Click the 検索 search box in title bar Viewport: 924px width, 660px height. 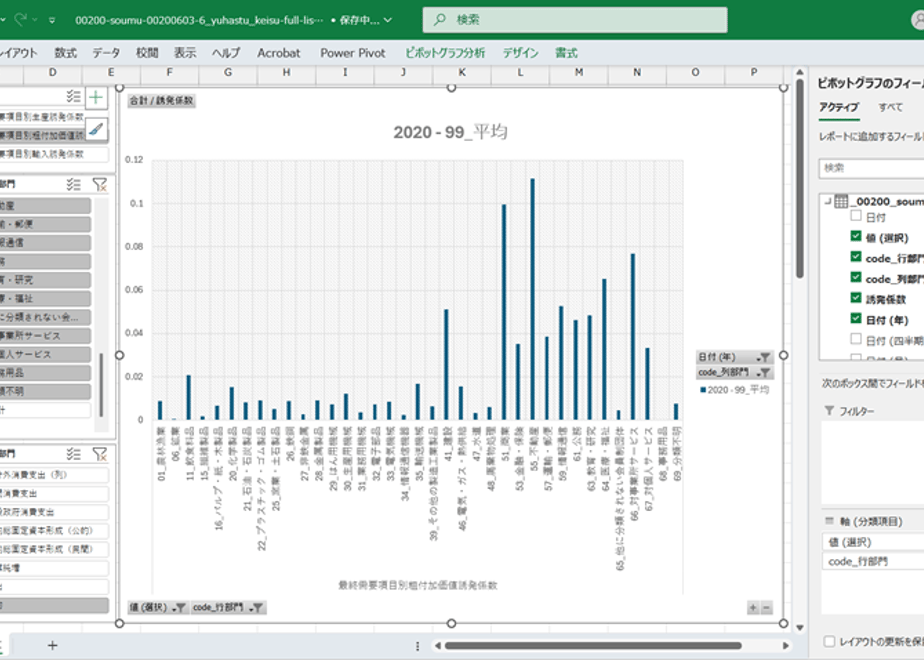point(575,19)
